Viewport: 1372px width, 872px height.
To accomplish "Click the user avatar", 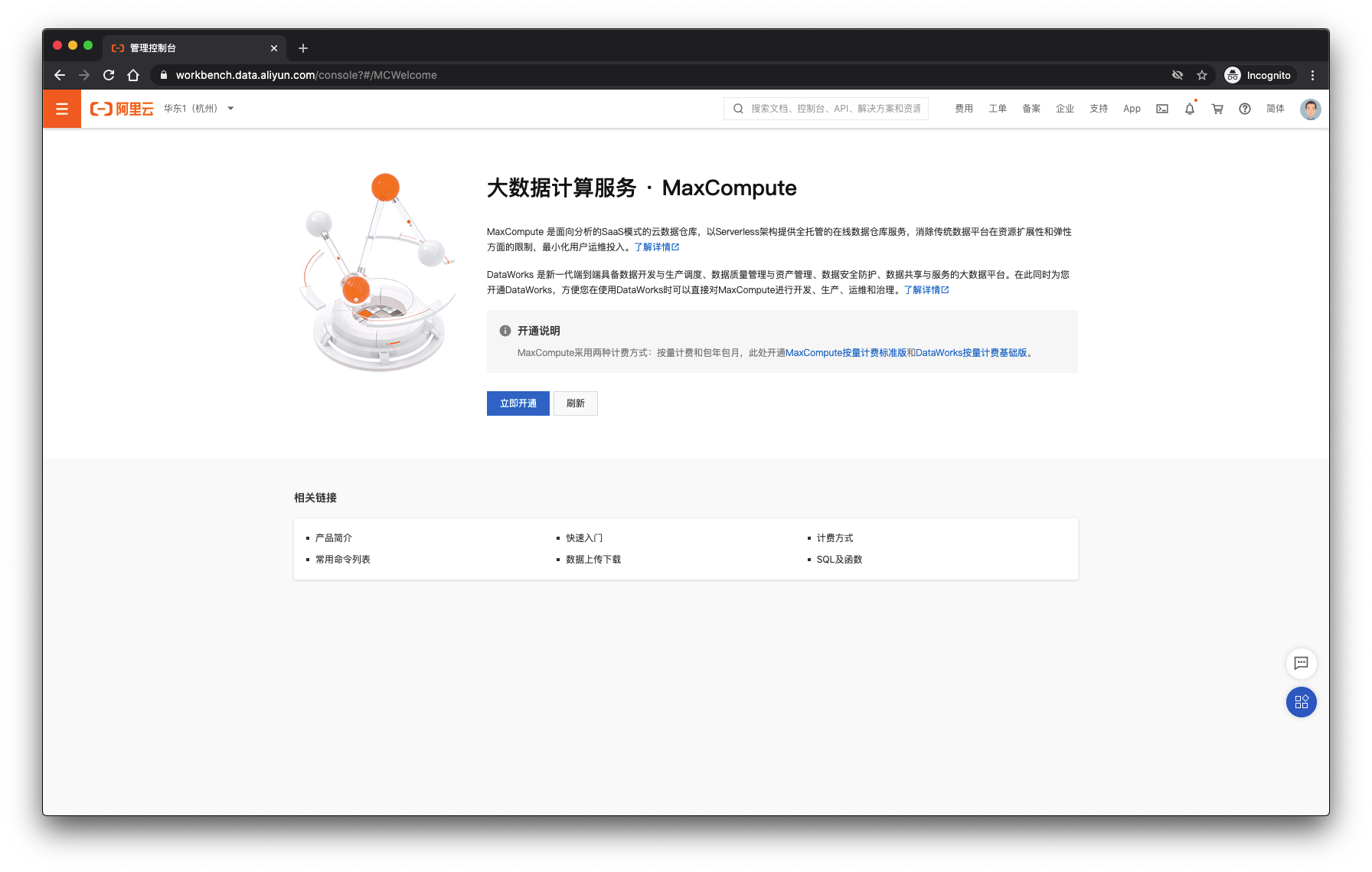I will tap(1310, 109).
